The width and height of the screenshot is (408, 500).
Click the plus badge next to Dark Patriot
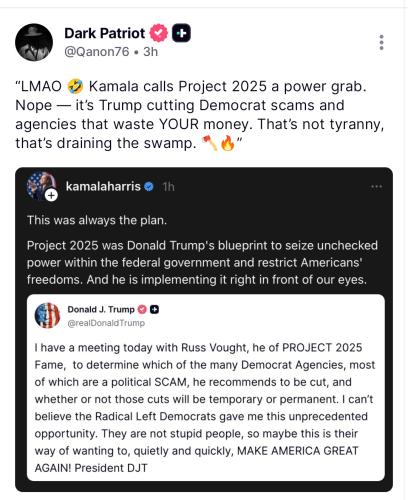pos(181,33)
